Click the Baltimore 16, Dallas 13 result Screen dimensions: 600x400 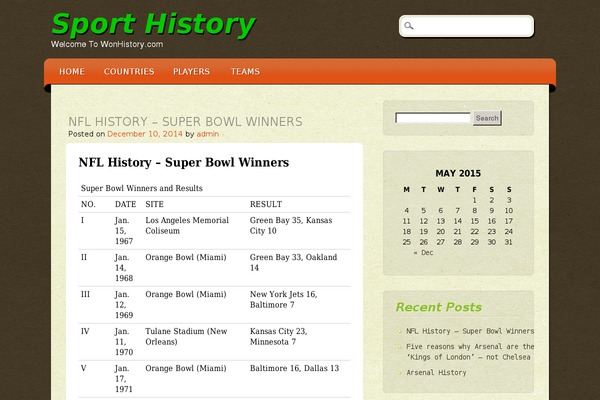(294, 368)
